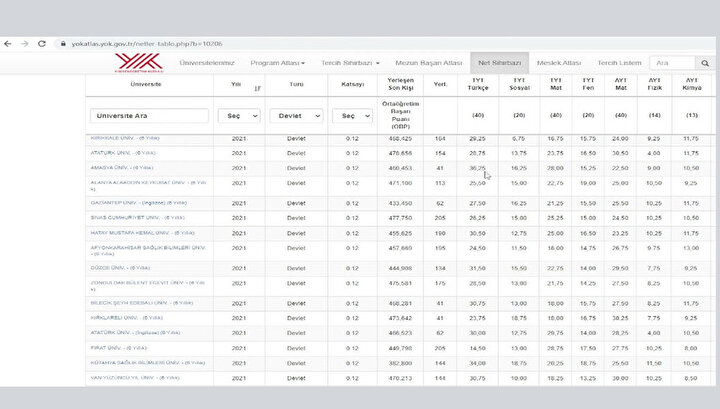Click the Üniversite column header

coord(146,84)
